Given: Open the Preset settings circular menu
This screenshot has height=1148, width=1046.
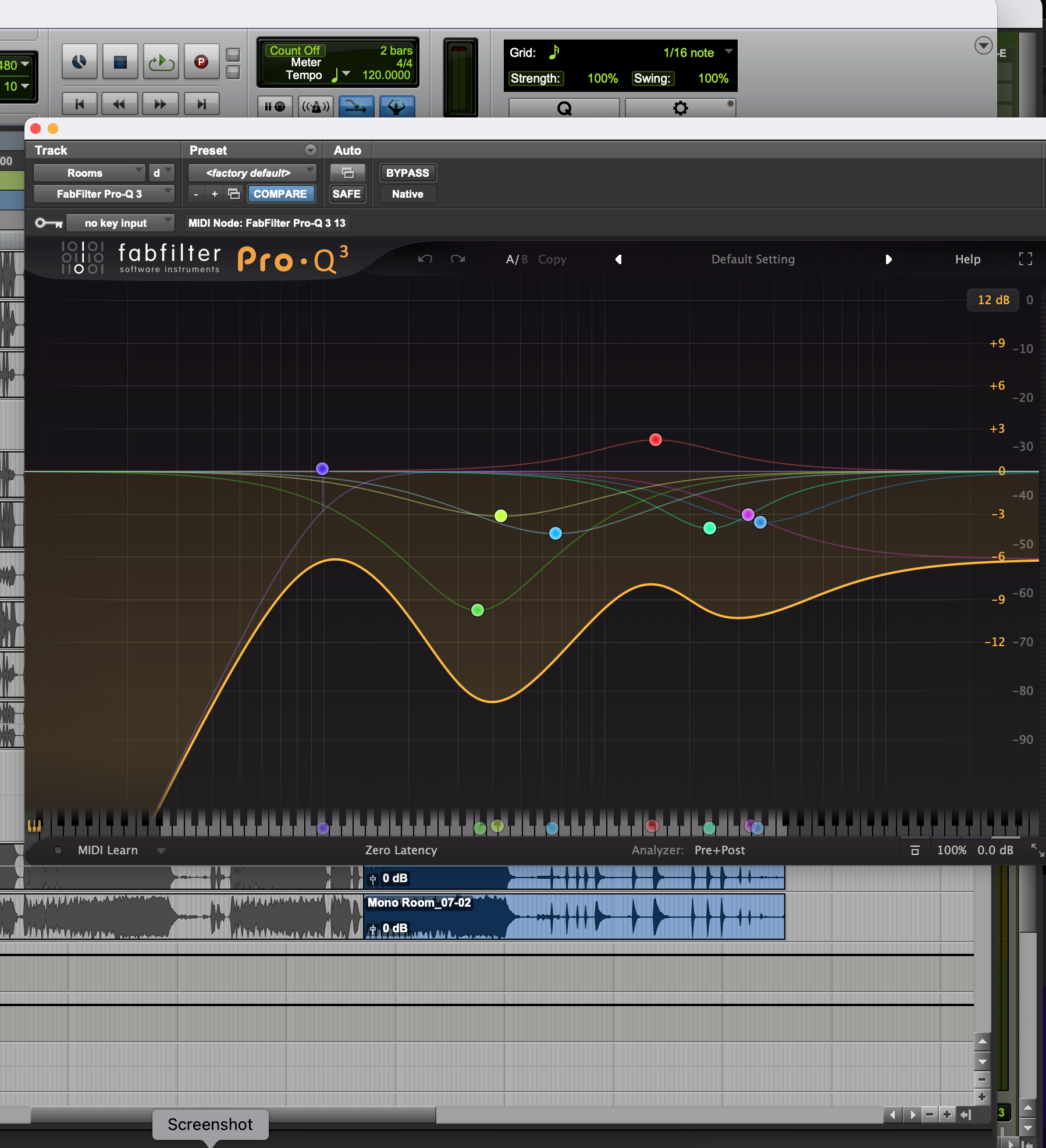Looking at the screenshot, I should 311,150.
